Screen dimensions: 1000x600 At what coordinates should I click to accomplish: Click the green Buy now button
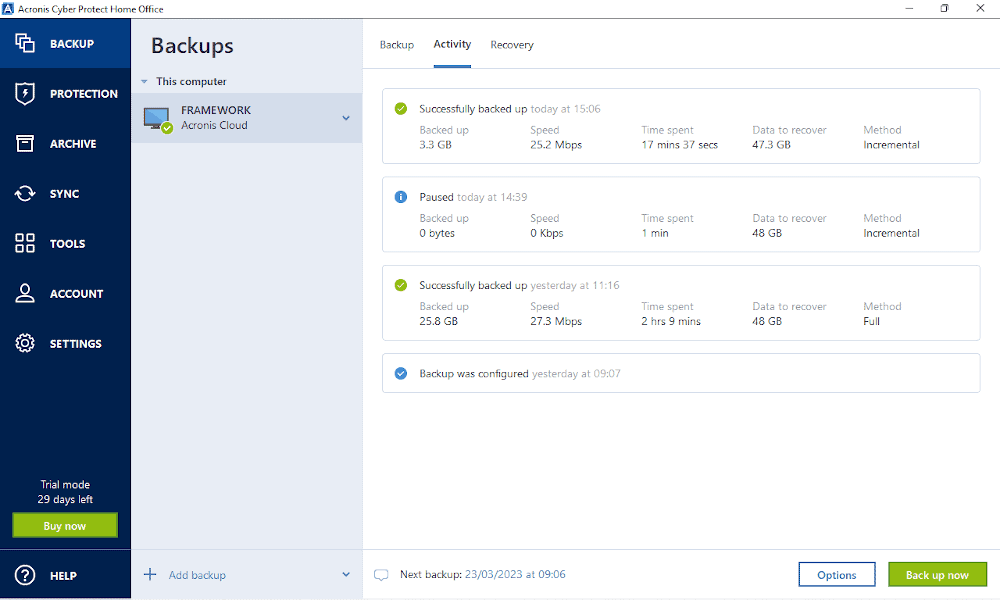65,525
